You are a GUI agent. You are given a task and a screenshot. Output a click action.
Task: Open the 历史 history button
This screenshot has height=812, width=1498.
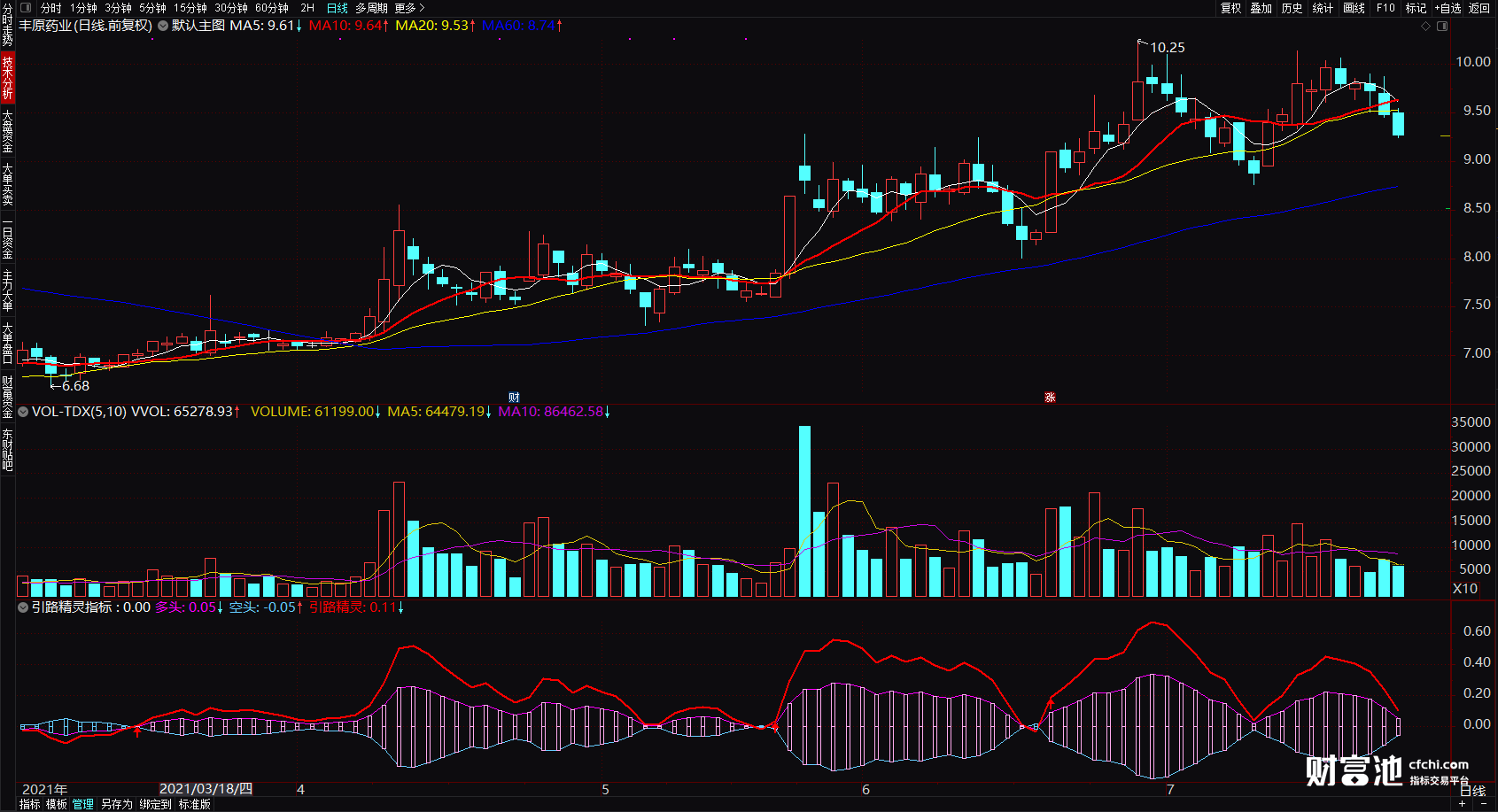click(x=1292, y=8)
